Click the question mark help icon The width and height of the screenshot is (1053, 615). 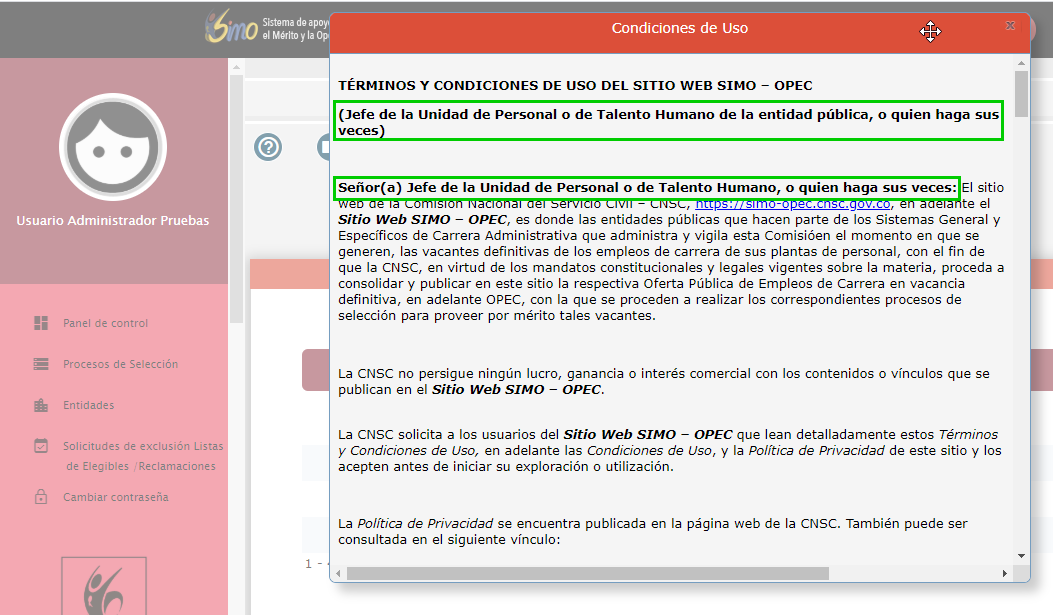click(x=268, y=147)
